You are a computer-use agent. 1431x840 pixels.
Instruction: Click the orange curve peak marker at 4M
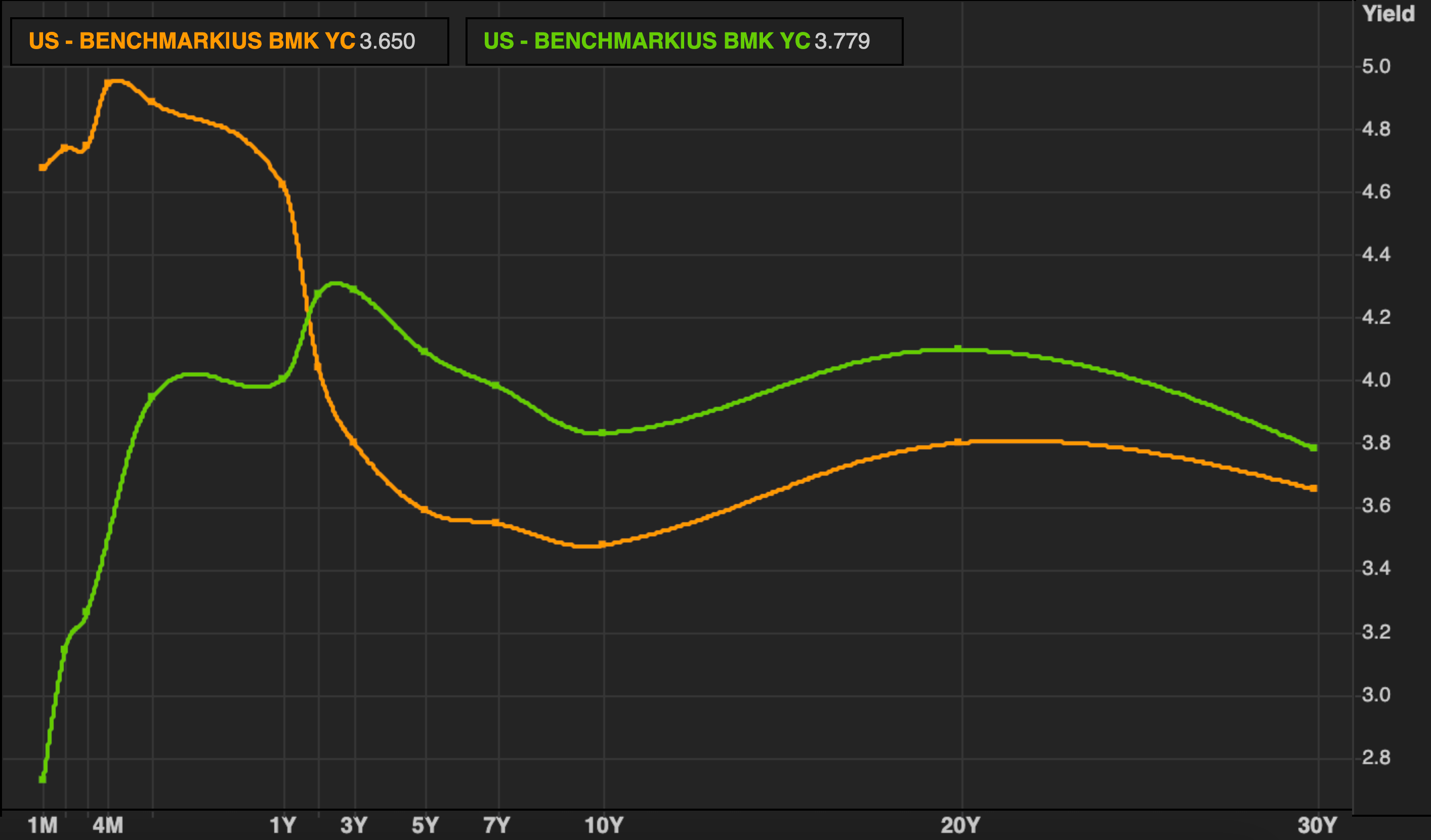[x=108, y=83]
